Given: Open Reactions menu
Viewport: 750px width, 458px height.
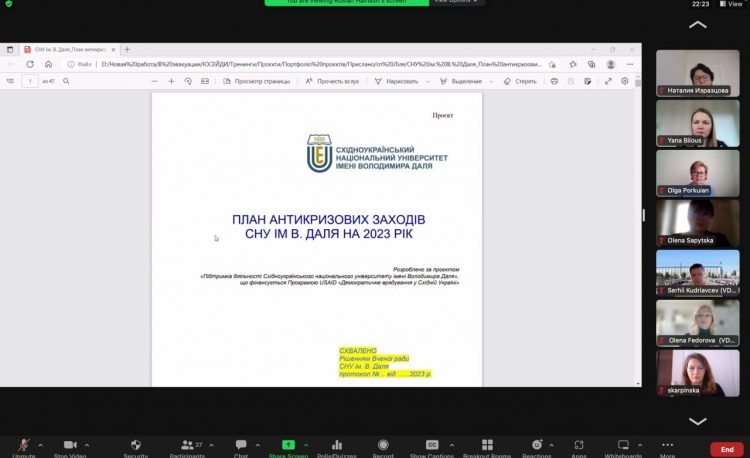Looking at the screenshot, I should point(537,448).
